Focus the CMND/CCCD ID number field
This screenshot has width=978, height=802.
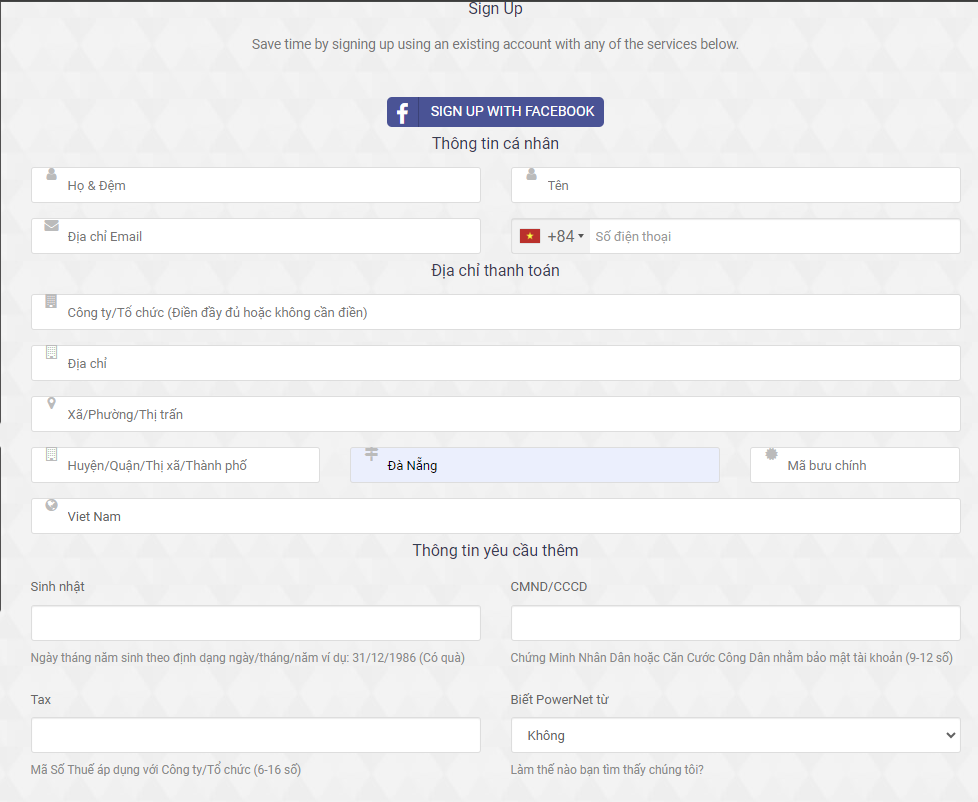tap(735, 623)
